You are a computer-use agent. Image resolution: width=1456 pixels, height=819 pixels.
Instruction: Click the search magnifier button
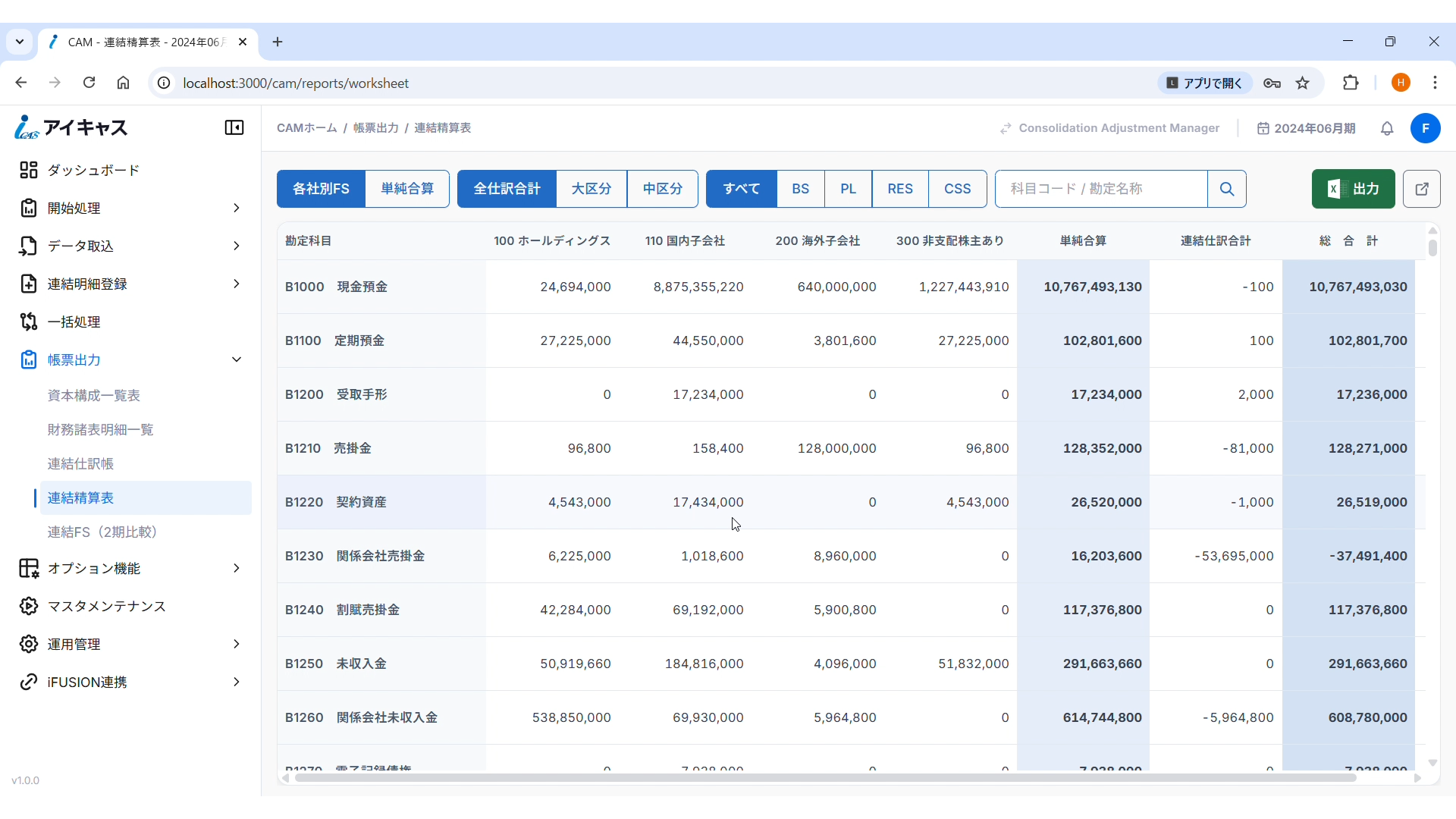(1226, 189)
